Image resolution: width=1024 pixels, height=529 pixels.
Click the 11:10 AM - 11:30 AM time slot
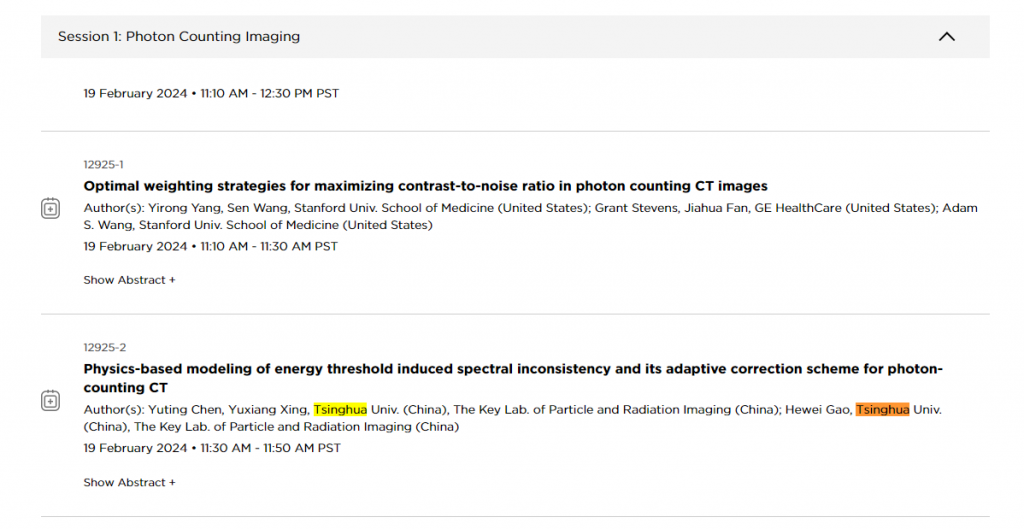click(x=269, y=246)
